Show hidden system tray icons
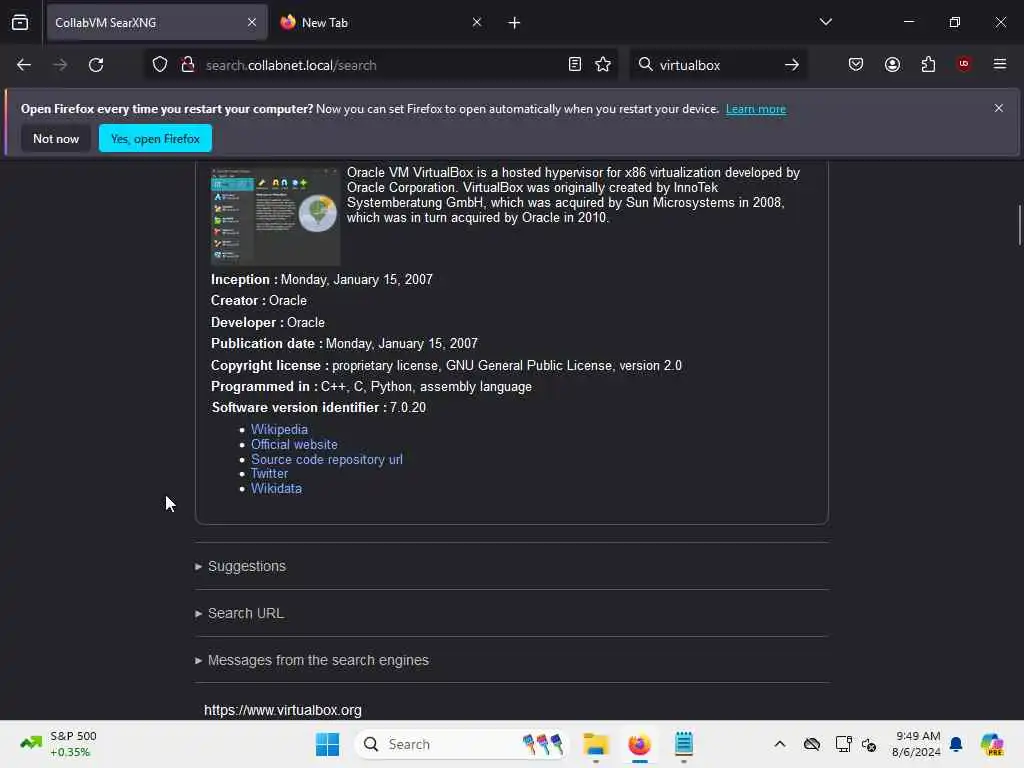The image size is (1024, 768). click(x=780, y=744)
